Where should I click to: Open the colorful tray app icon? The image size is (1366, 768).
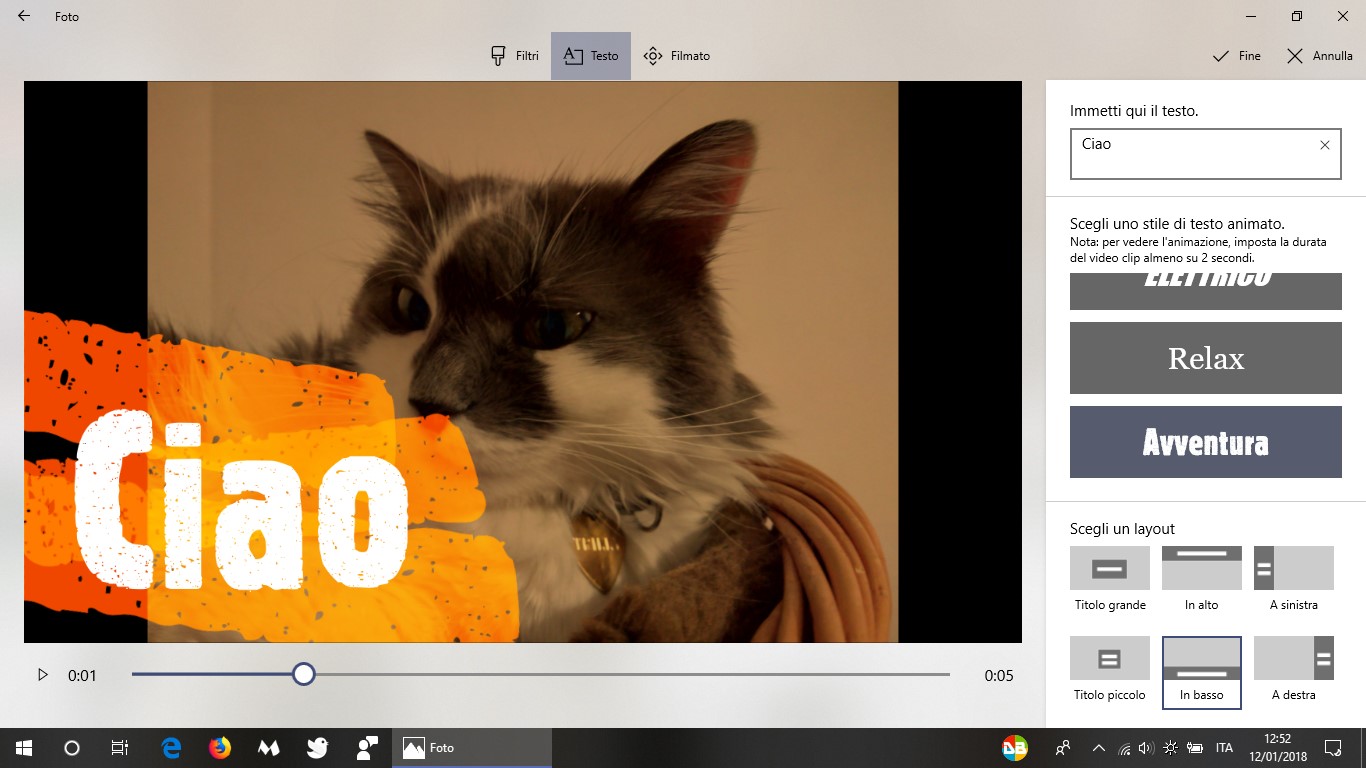point(1015,748)
